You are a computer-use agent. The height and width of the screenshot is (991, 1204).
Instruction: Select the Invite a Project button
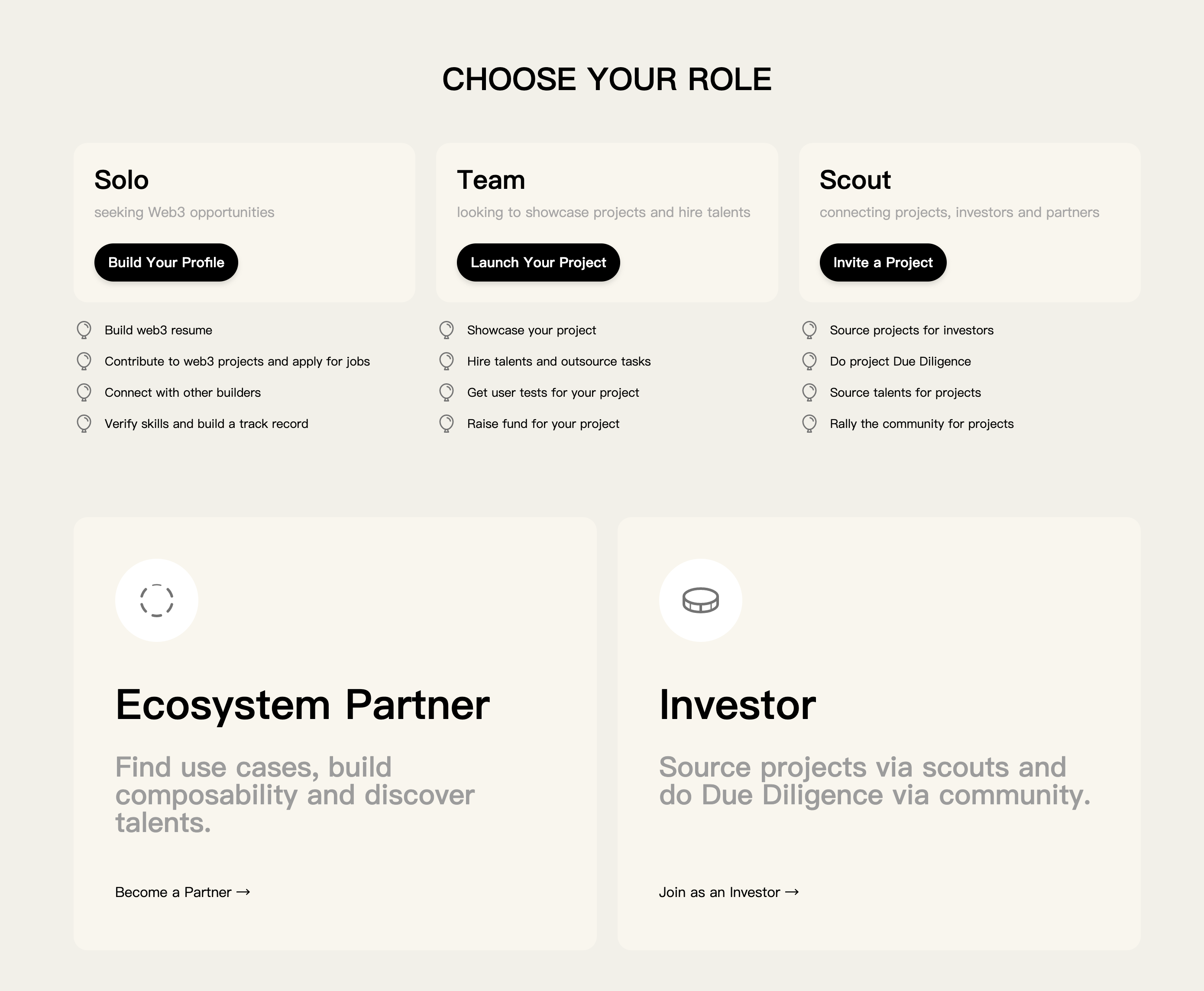[x=883, y=262]
